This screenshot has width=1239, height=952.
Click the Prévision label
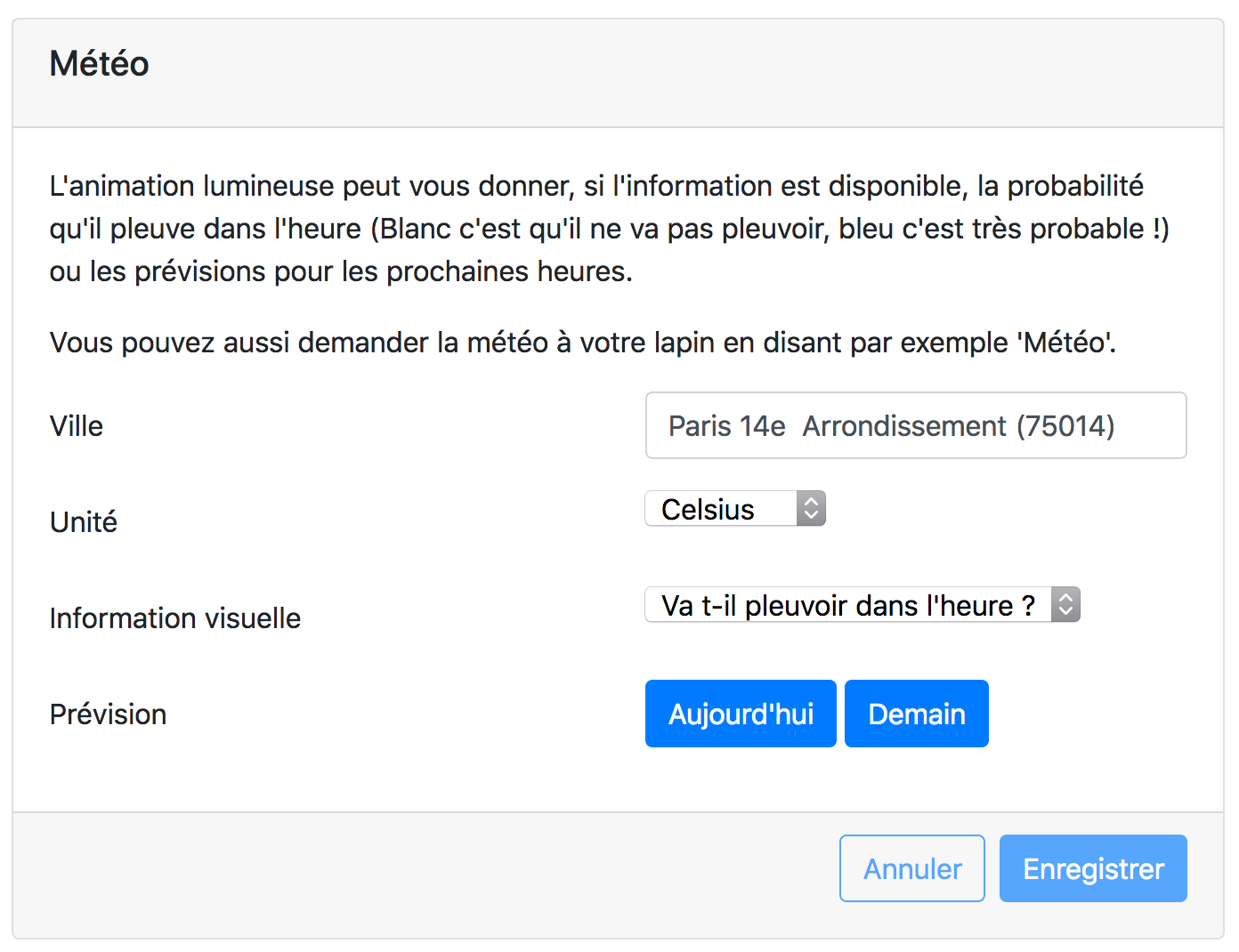point(109,714)
